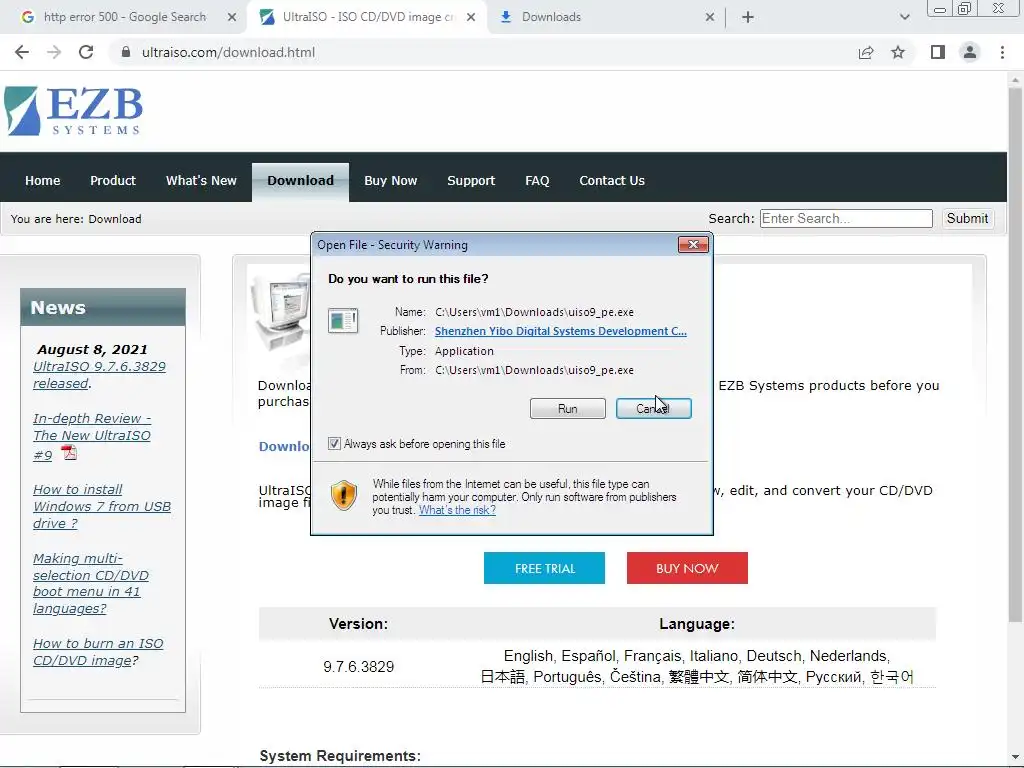Click the application file icon in dialog
Screen dimensions: 1024x768
pyautogui.click(x=343, y=320)
